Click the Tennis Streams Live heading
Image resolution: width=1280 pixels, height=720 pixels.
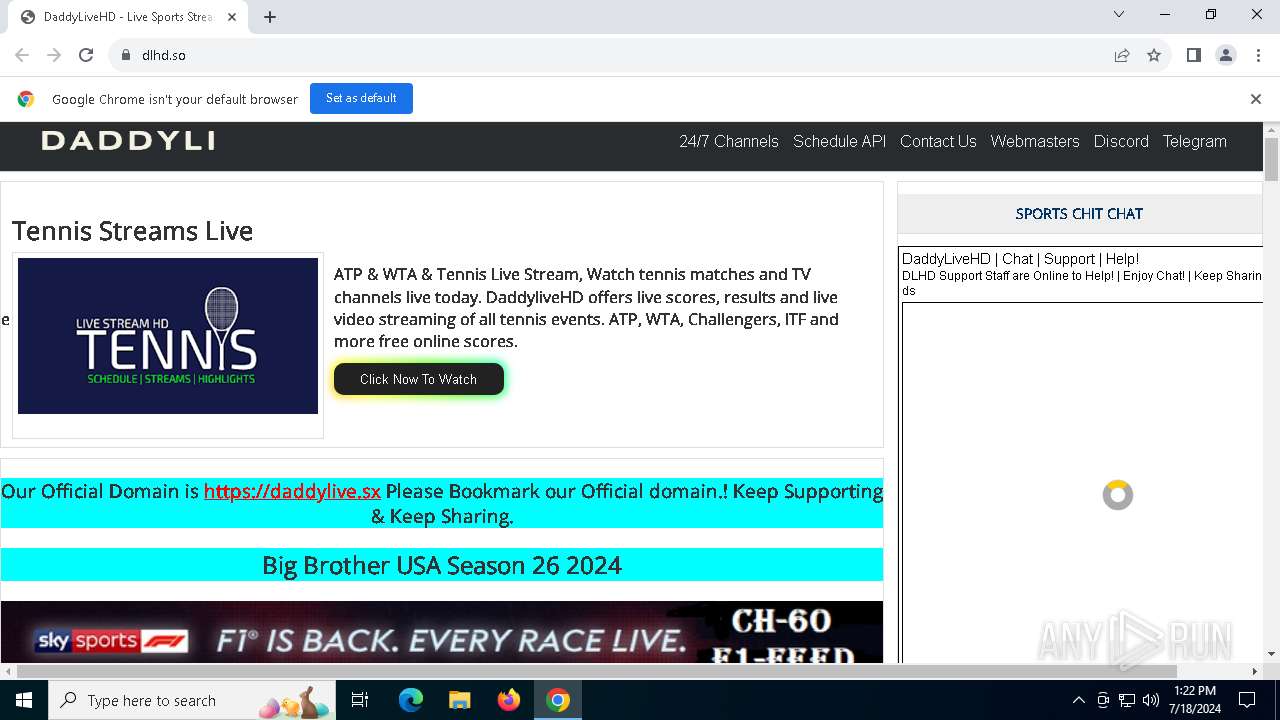(x=132, y=231)
